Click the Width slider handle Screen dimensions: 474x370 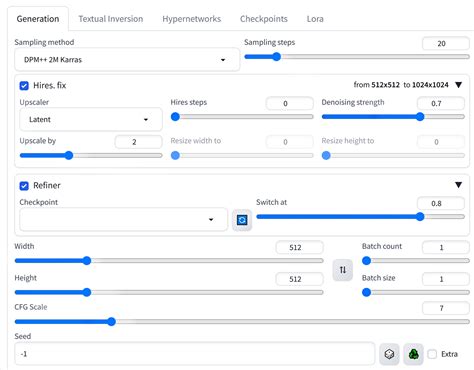point(87,261)
